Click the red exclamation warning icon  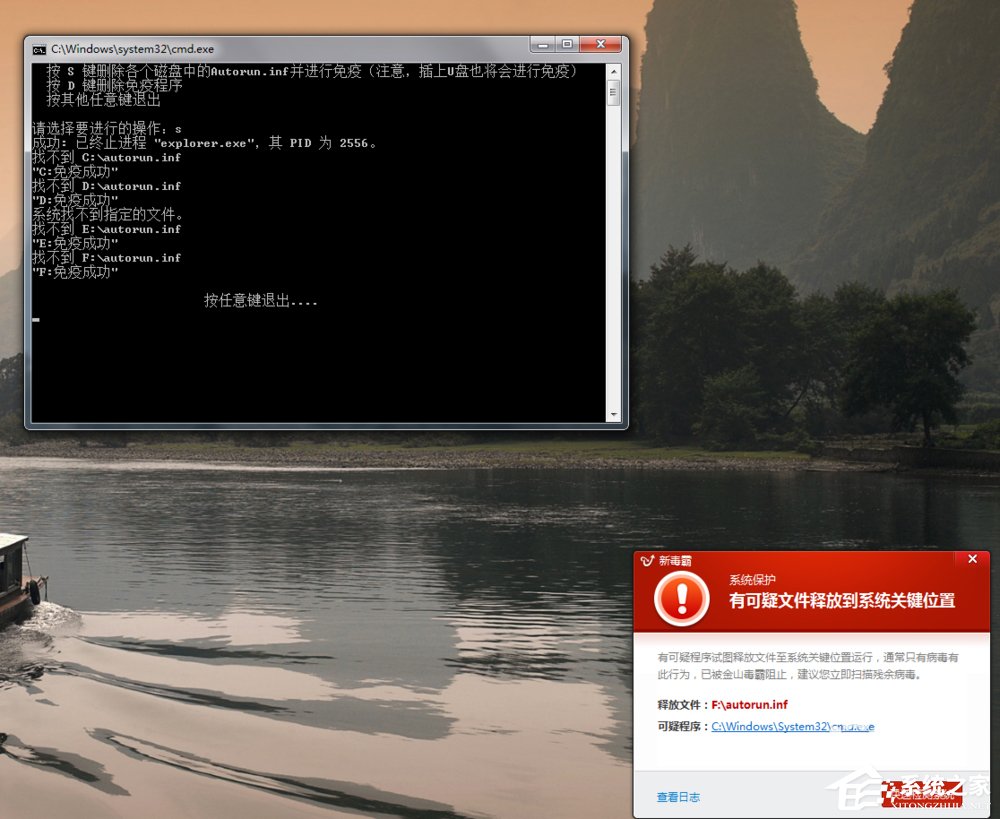coord(682,599)
